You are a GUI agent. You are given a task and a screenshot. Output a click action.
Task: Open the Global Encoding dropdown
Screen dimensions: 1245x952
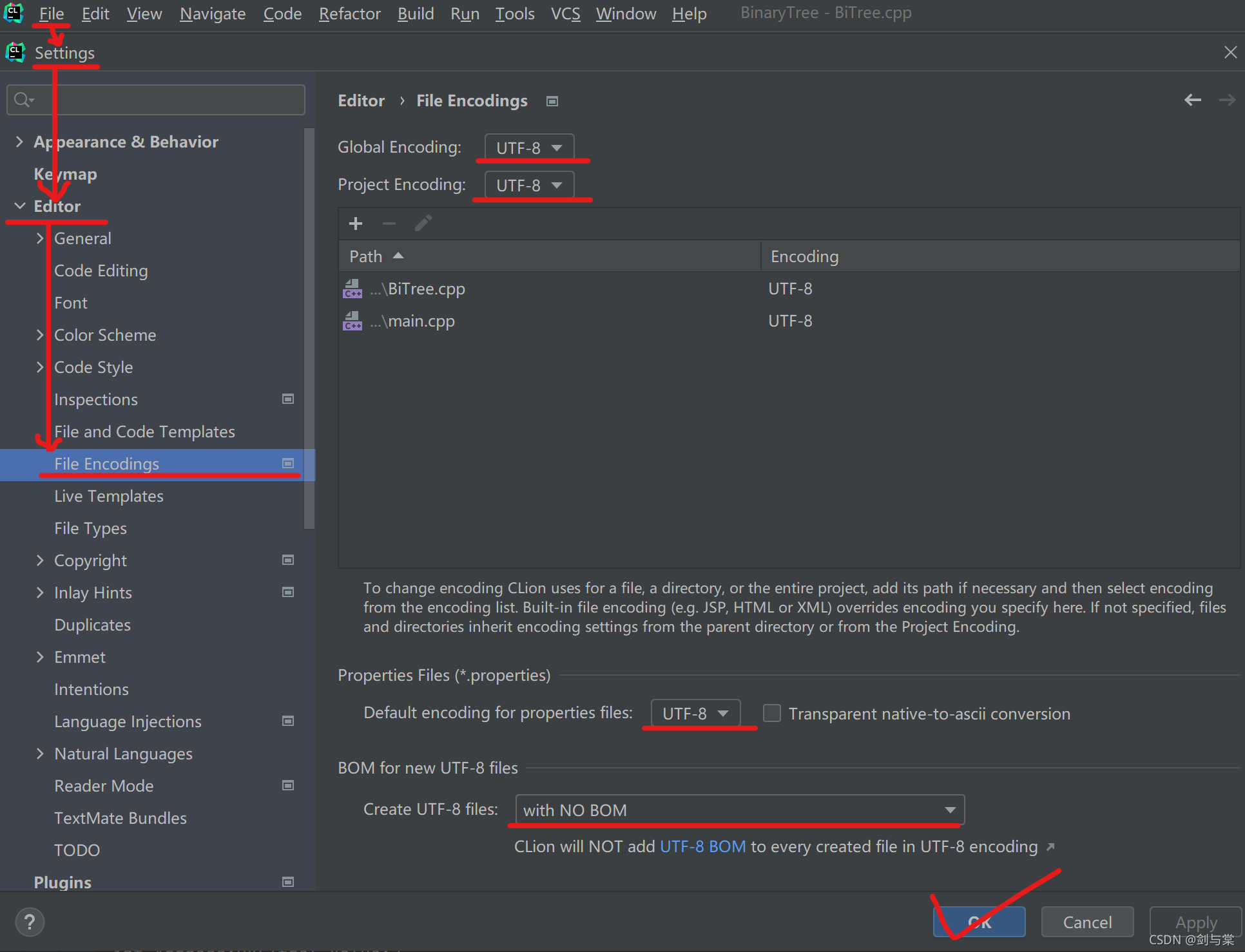[529, 148]
